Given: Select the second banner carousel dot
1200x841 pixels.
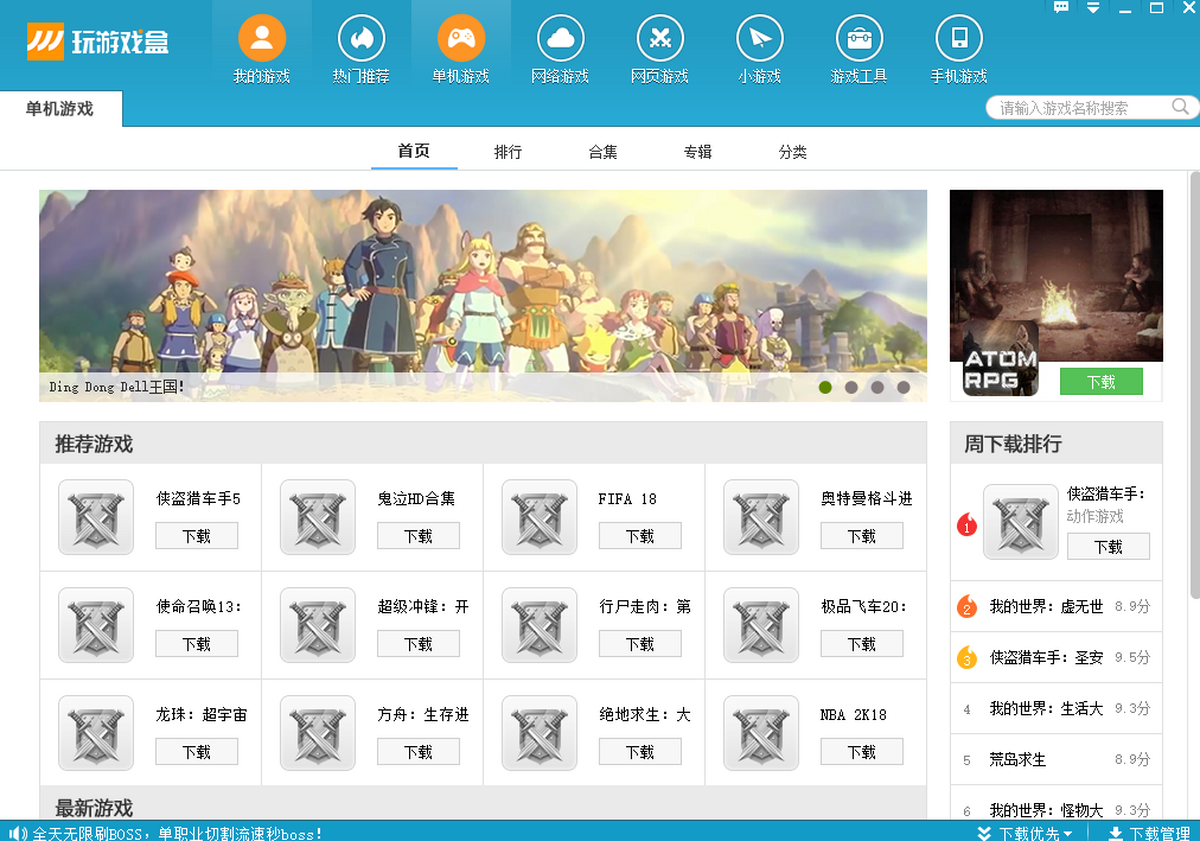Looking at the screenshot, I should click(851, 387).
